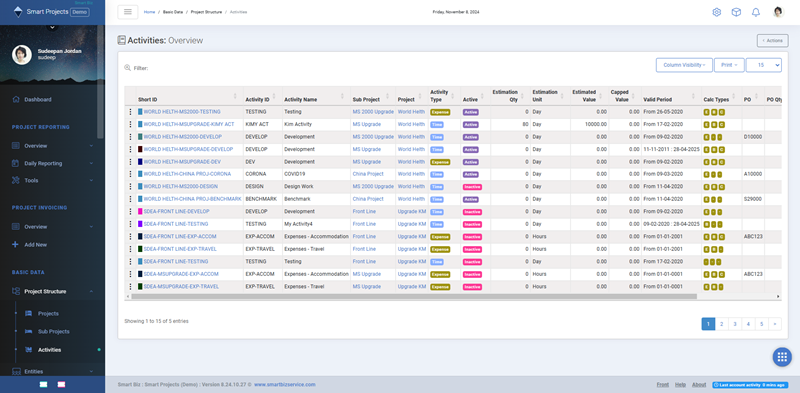Go to the Home breadcrumb link
This screenshot has width=800, height=393.
pos(149,12)
